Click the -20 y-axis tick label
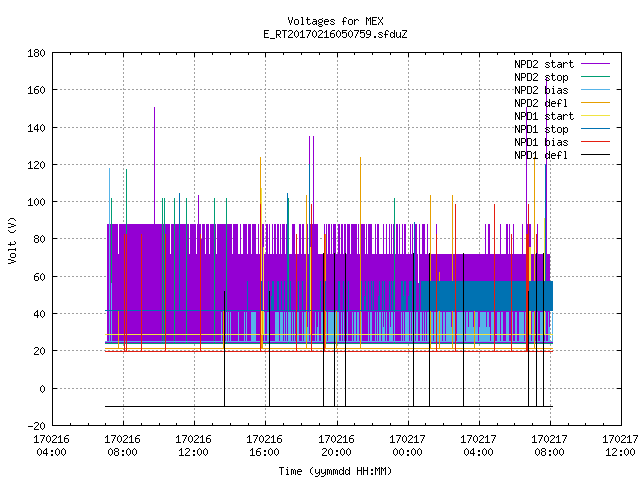The image size is (640, 480). tap(36, 426)
